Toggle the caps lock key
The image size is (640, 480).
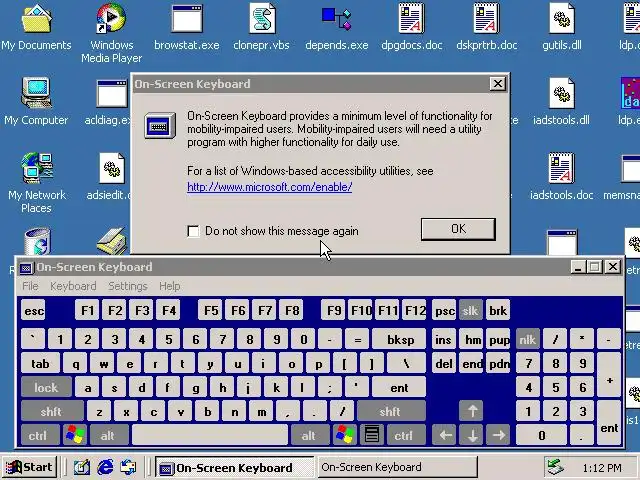(46, 387)
